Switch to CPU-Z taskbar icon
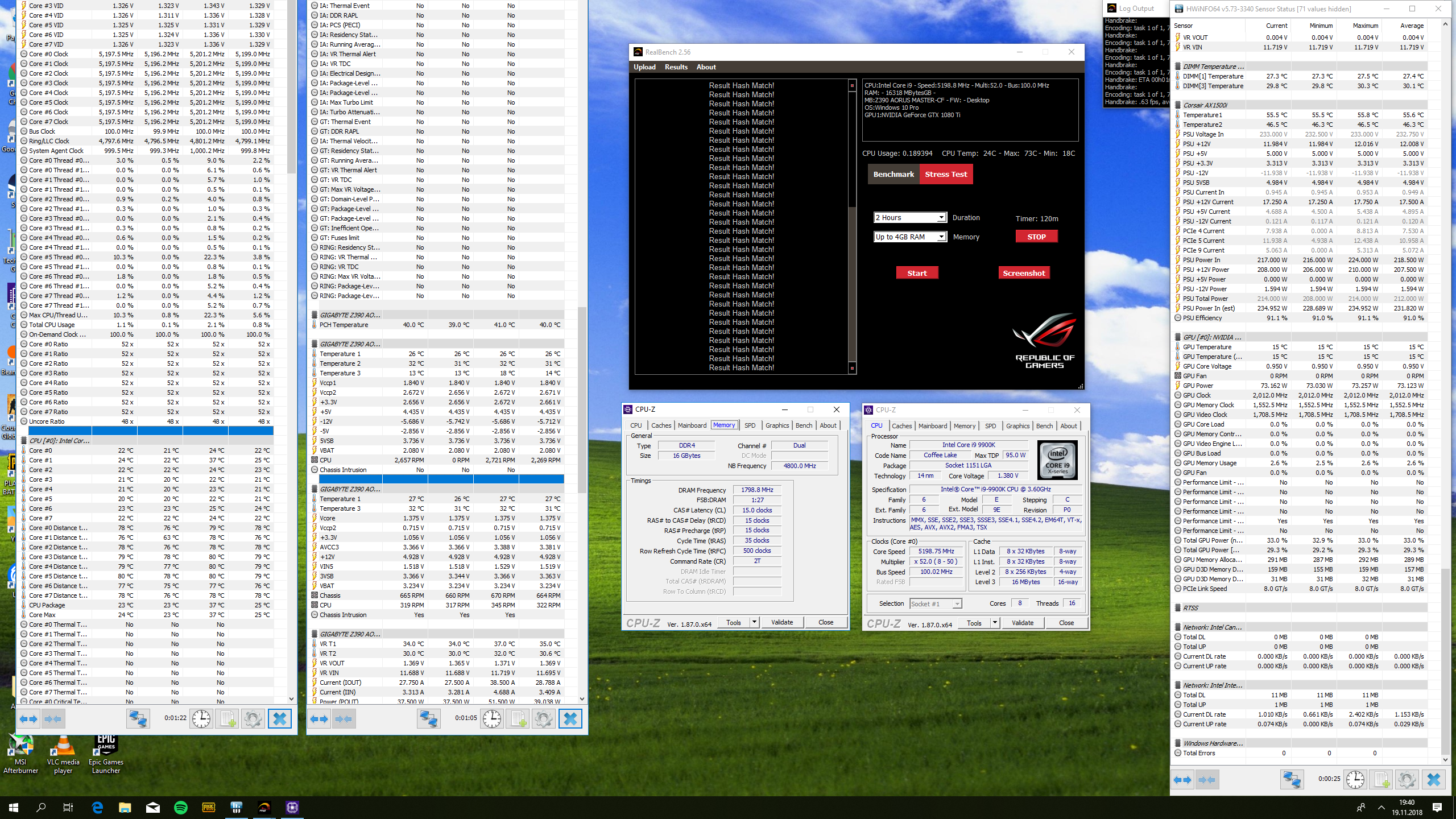The height and width of the screenshot is (819, 1456). (292, 807)
